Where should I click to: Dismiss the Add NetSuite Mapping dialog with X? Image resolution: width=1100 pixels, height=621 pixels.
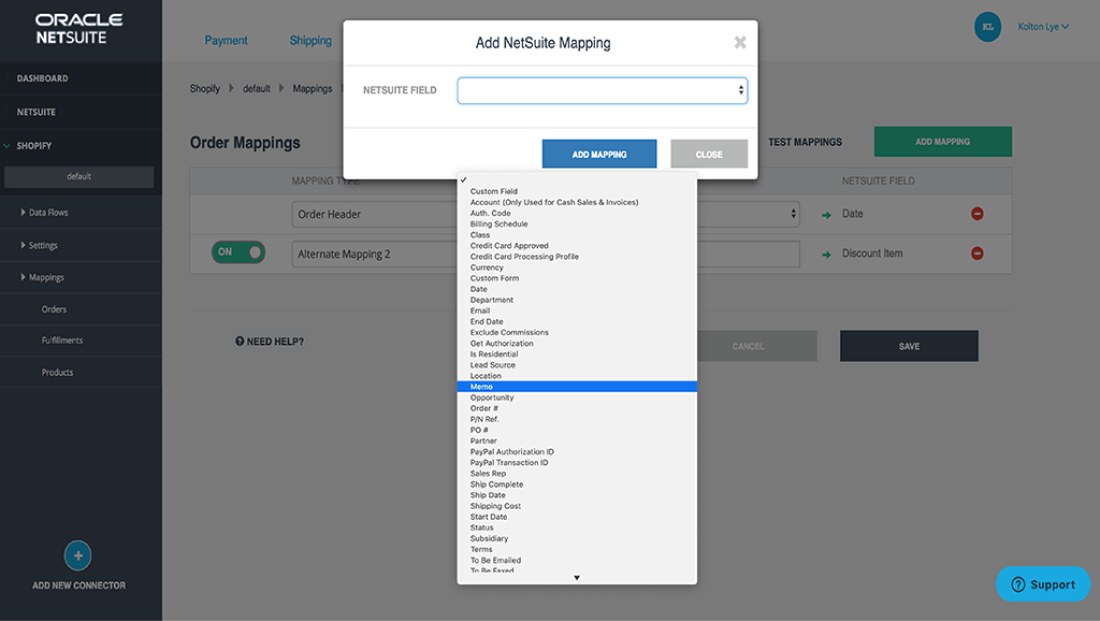739,42
